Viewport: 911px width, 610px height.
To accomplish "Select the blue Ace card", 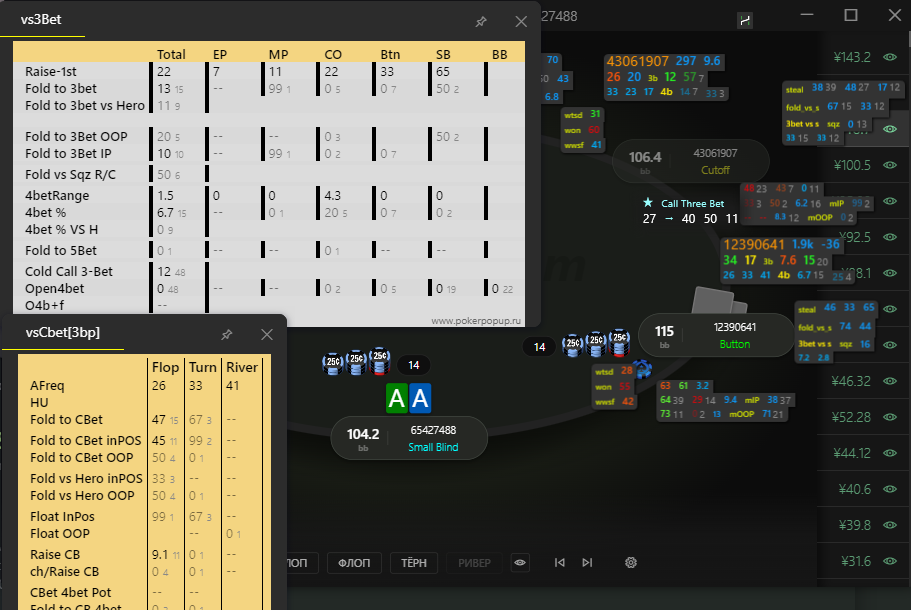I will tap(420, 398).
